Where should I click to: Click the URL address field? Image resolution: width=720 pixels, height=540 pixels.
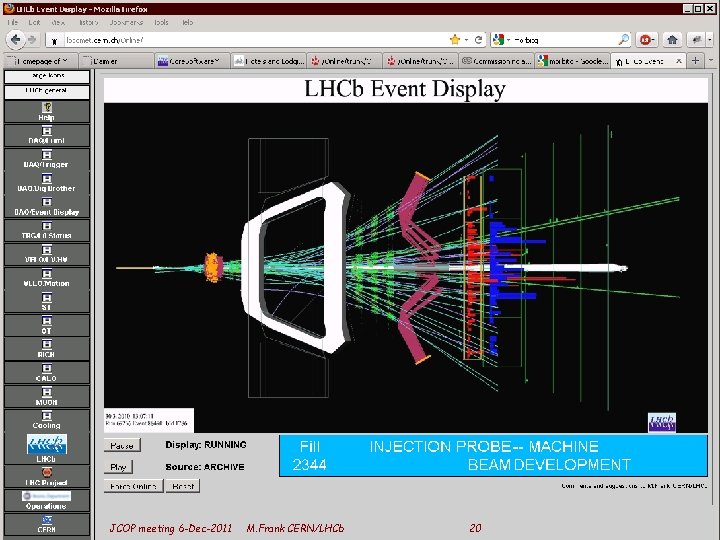[255, 40]
